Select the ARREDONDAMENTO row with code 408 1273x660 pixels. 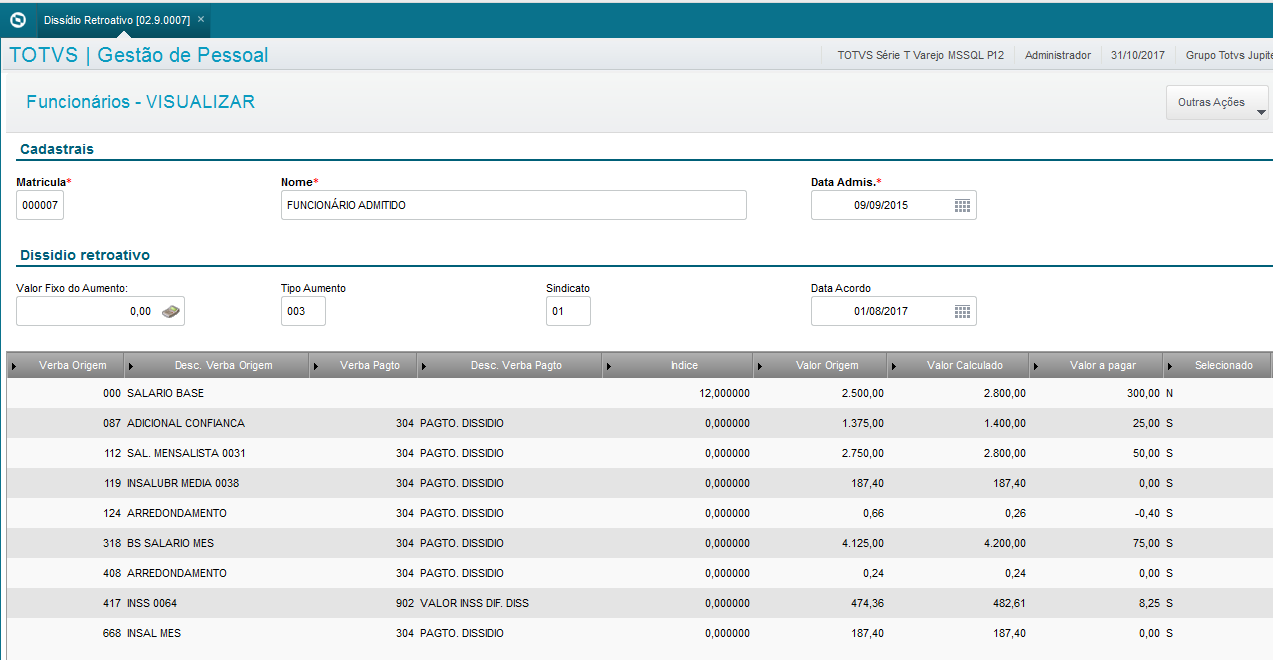pyautogui.click(x=639, y=573)
